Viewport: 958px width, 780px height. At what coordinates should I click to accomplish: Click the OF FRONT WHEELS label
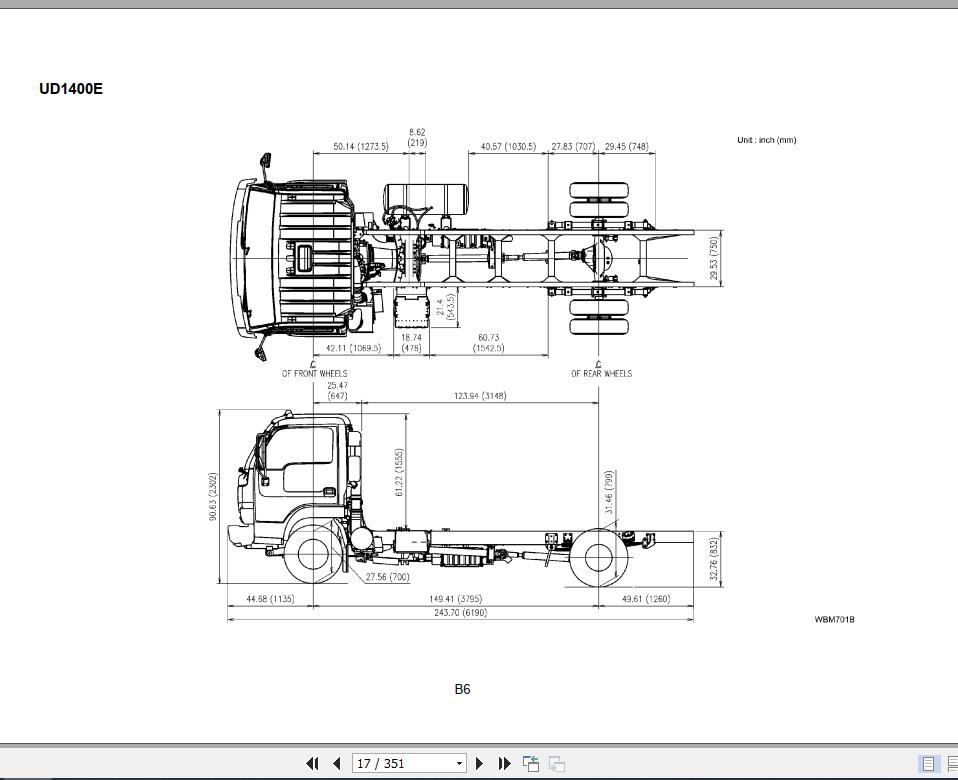pos(314,373)
